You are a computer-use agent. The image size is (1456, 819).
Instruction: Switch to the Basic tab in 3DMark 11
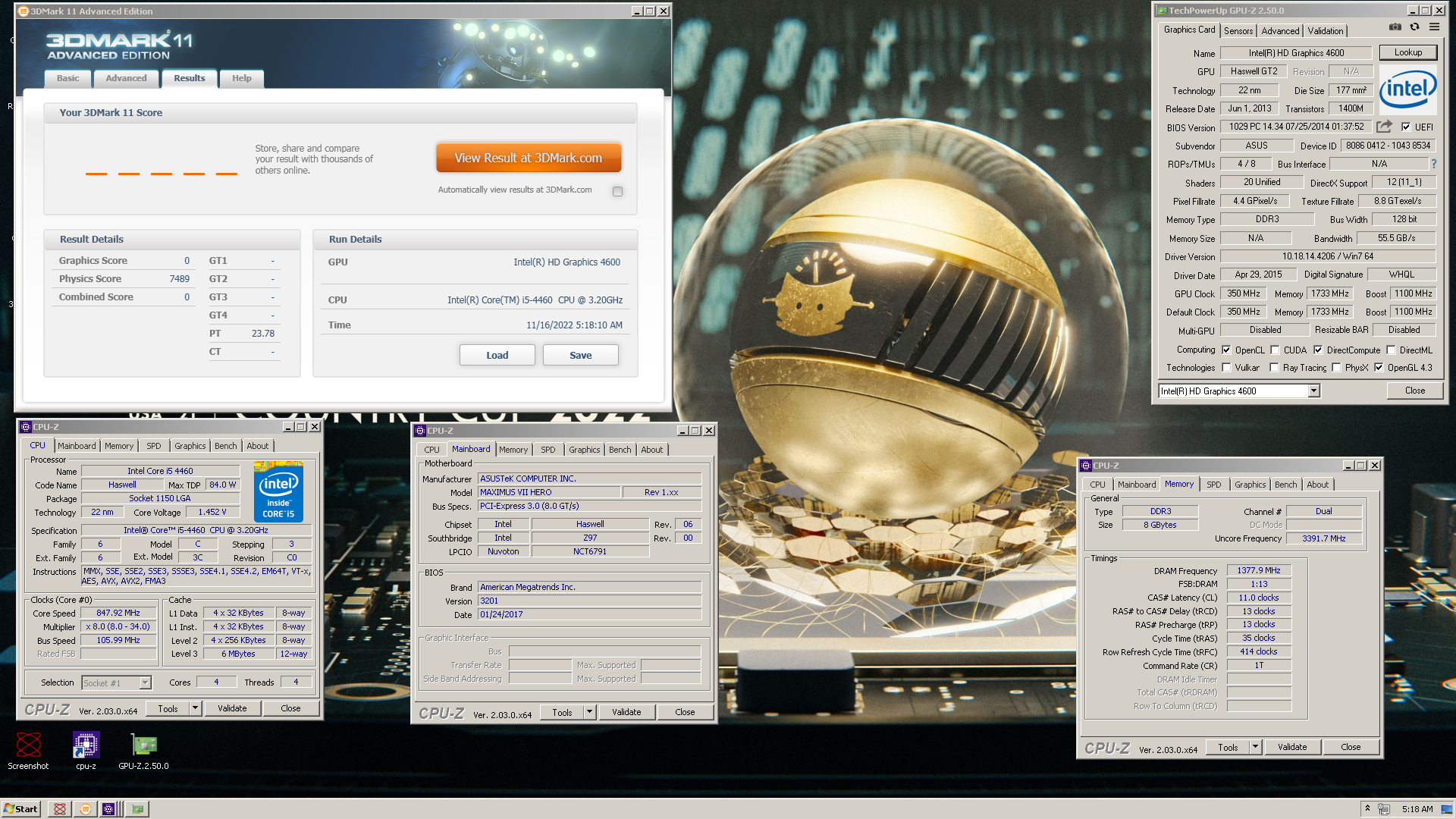coord(67,78)
